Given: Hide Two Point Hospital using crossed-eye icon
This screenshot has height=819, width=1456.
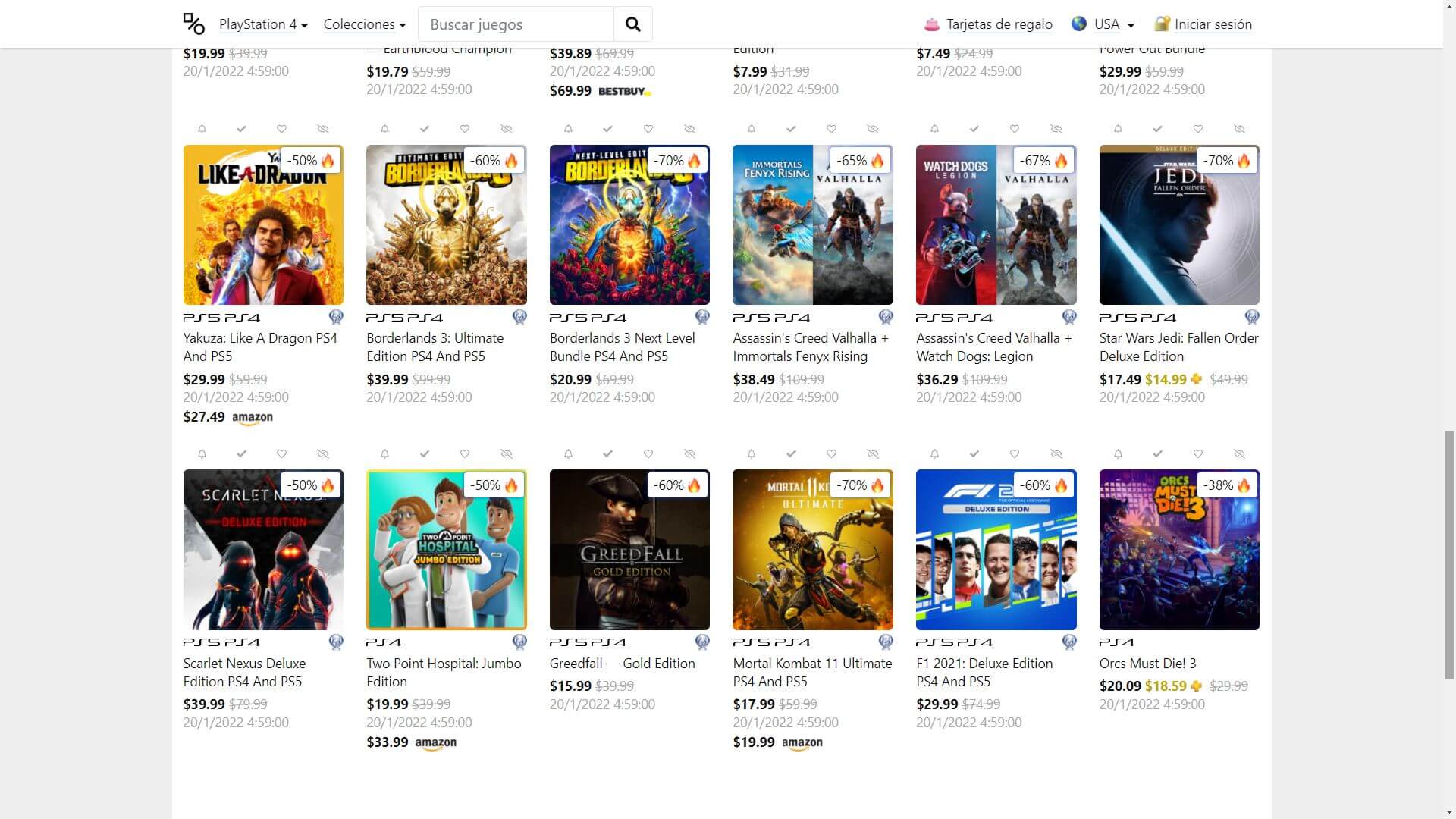Looking at the screenshot, I should coord(507,454).
